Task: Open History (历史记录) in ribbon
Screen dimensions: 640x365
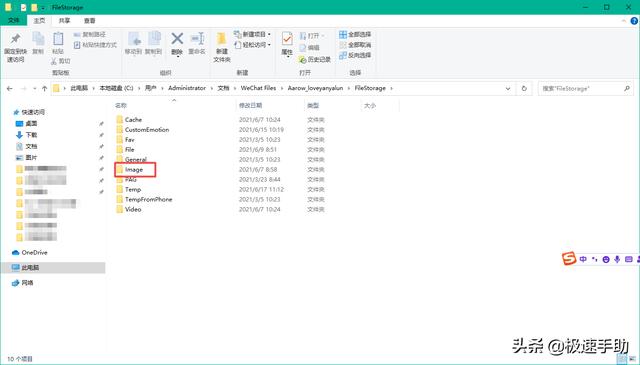Action: (x=315, y=60)
